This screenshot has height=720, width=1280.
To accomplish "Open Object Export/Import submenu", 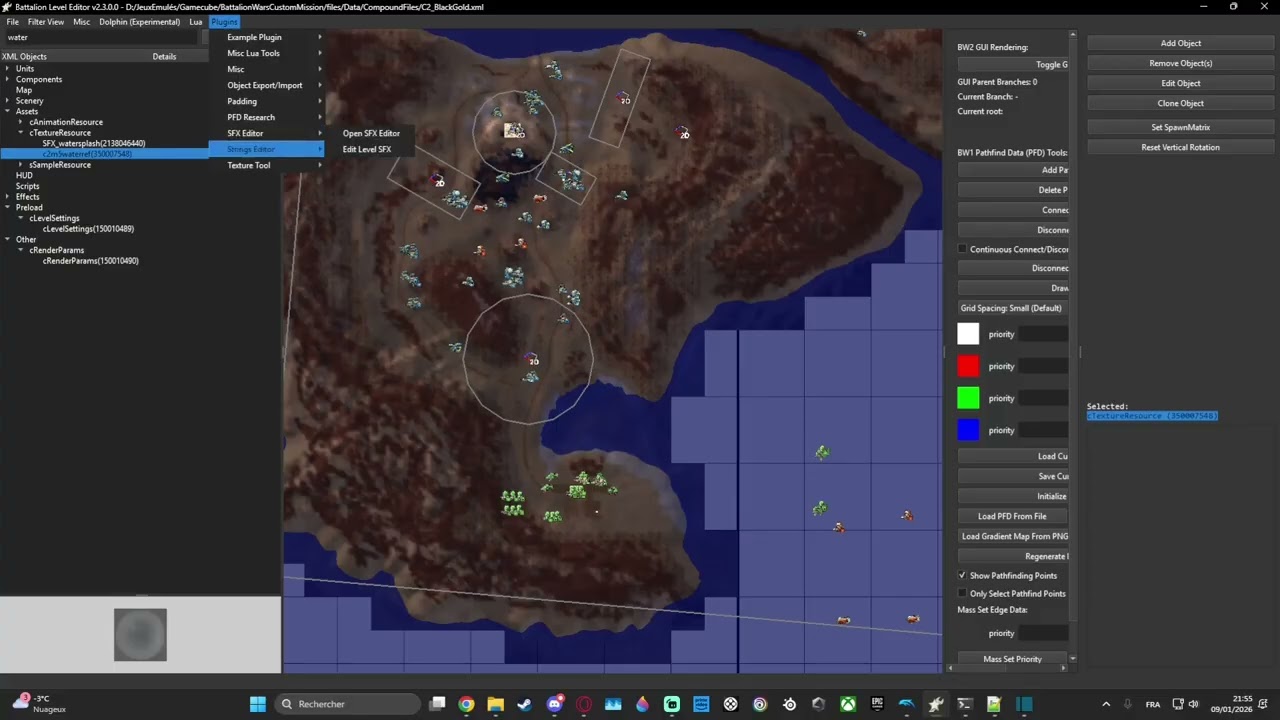I will (x=267, y=85).
